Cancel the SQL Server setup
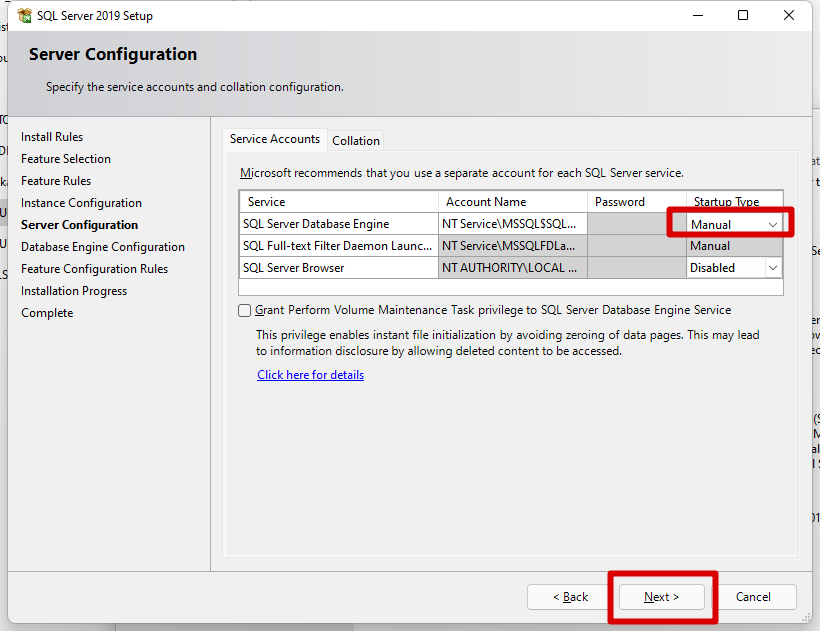 [753, 597]
